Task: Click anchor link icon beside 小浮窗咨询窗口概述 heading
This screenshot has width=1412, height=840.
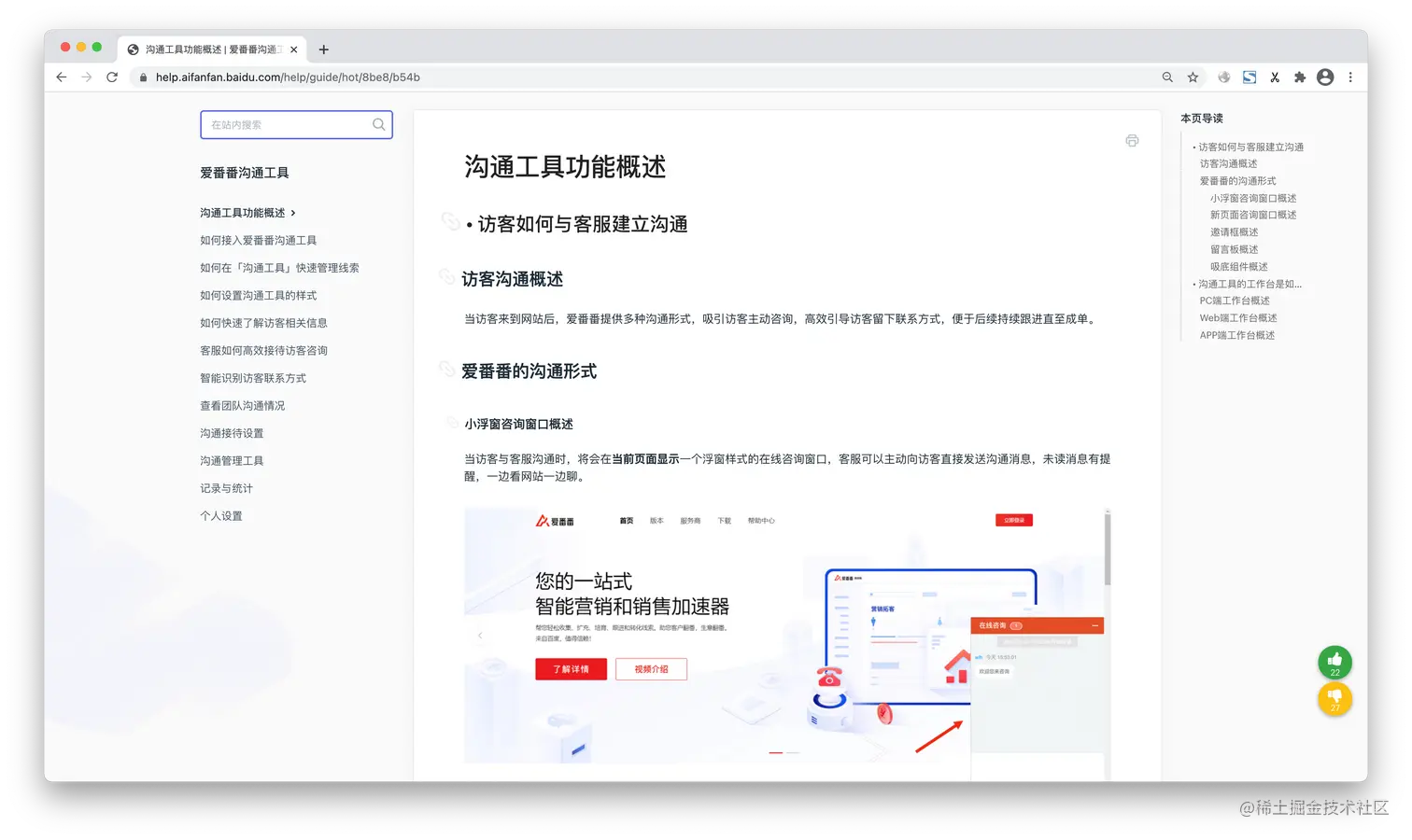Action: click(x=452, y=422)
